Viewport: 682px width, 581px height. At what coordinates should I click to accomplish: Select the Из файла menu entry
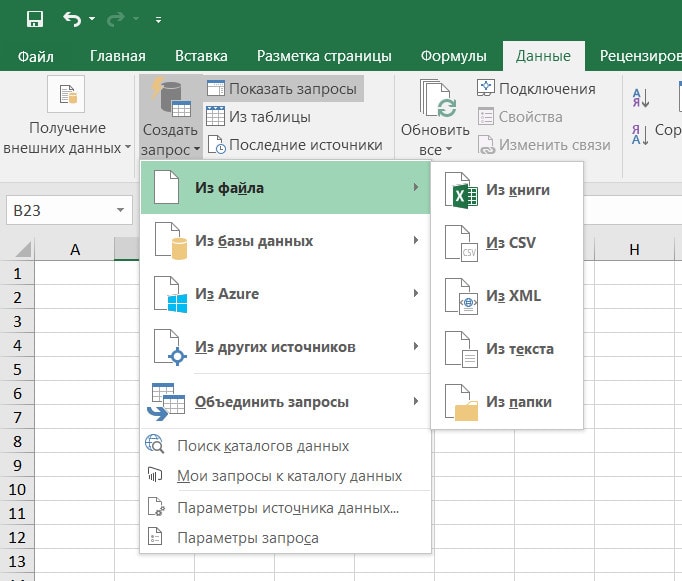pyautogui.click(x=285, y=187)
